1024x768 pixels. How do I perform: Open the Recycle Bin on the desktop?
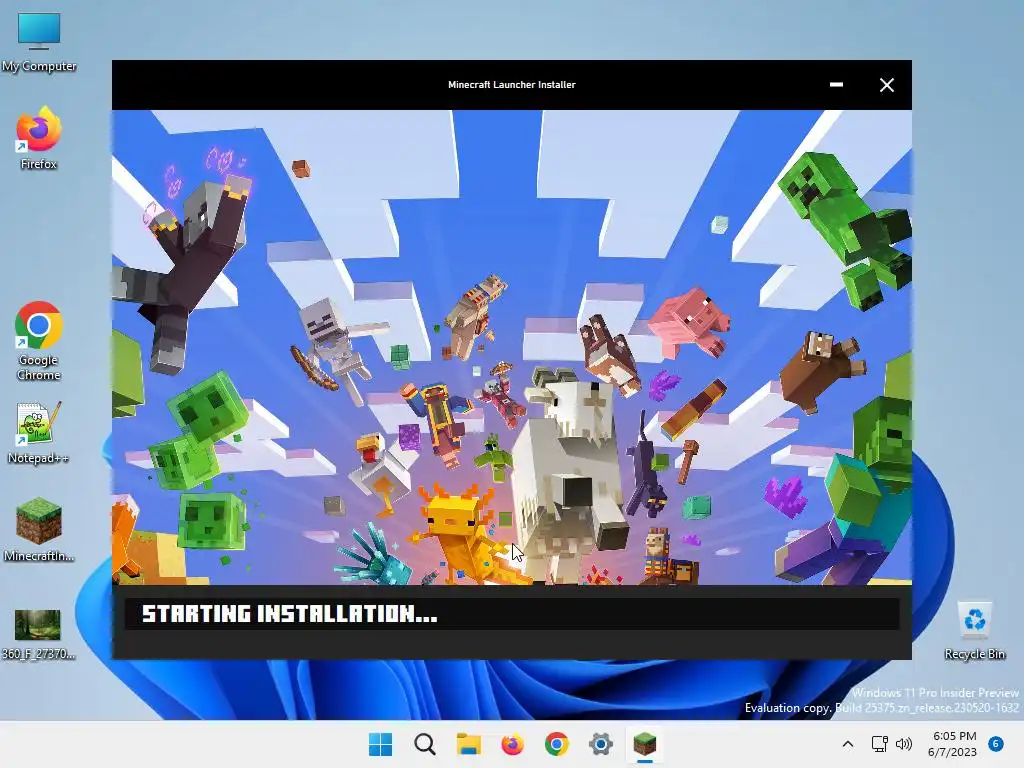(x=974, y=630)
